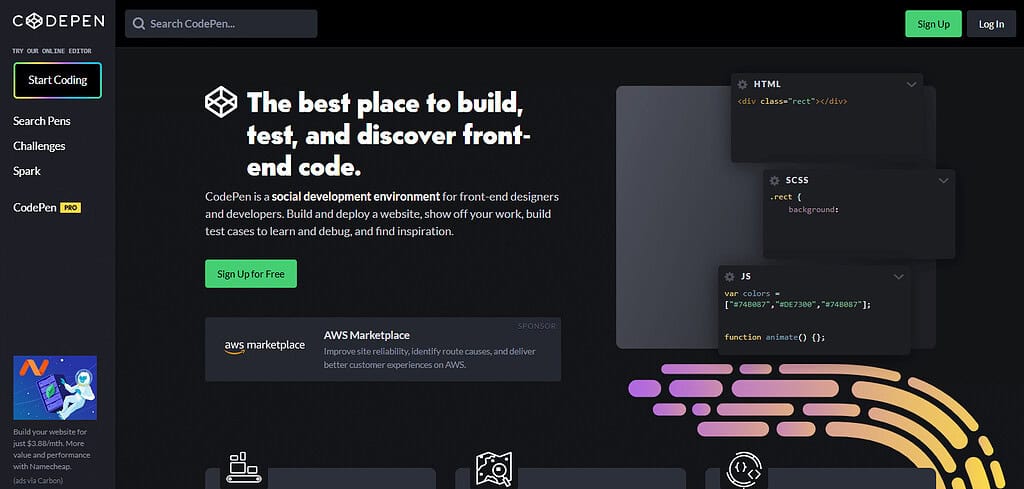The image size is (1024, 489).
Task: Click the conveyor blocks icon on bottom card
Action: pyautogui.click(x=244, y=467)
